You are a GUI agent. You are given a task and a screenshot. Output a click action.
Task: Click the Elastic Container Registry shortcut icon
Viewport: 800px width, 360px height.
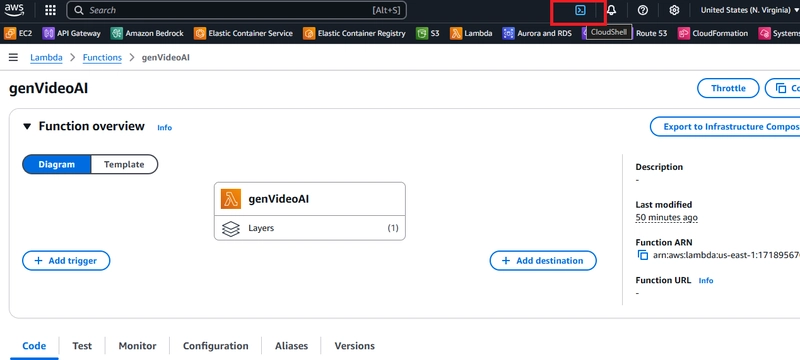(x=309, y=33)
